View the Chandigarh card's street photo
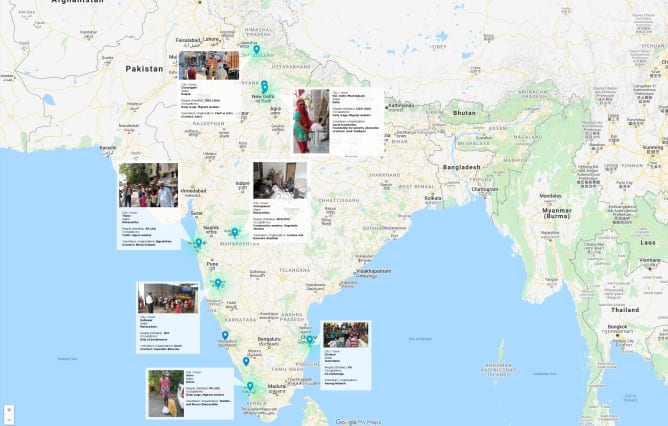Image resolution: width=668 pixels, height=426 pixels. click(x=209, y=66)
